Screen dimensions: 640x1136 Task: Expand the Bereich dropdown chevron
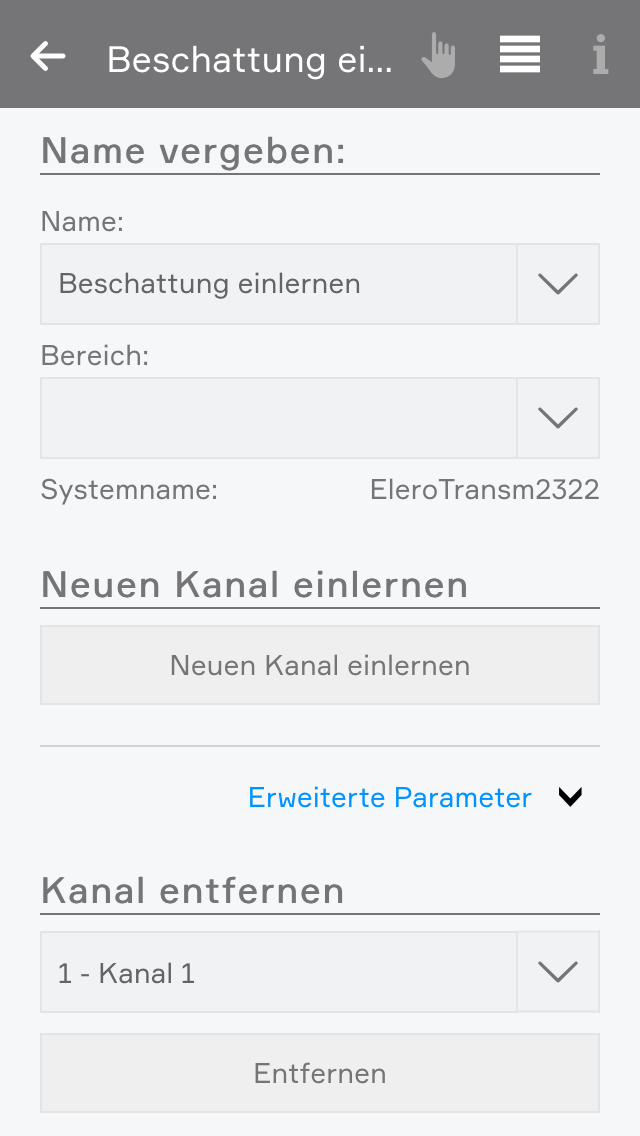point(558,418)
